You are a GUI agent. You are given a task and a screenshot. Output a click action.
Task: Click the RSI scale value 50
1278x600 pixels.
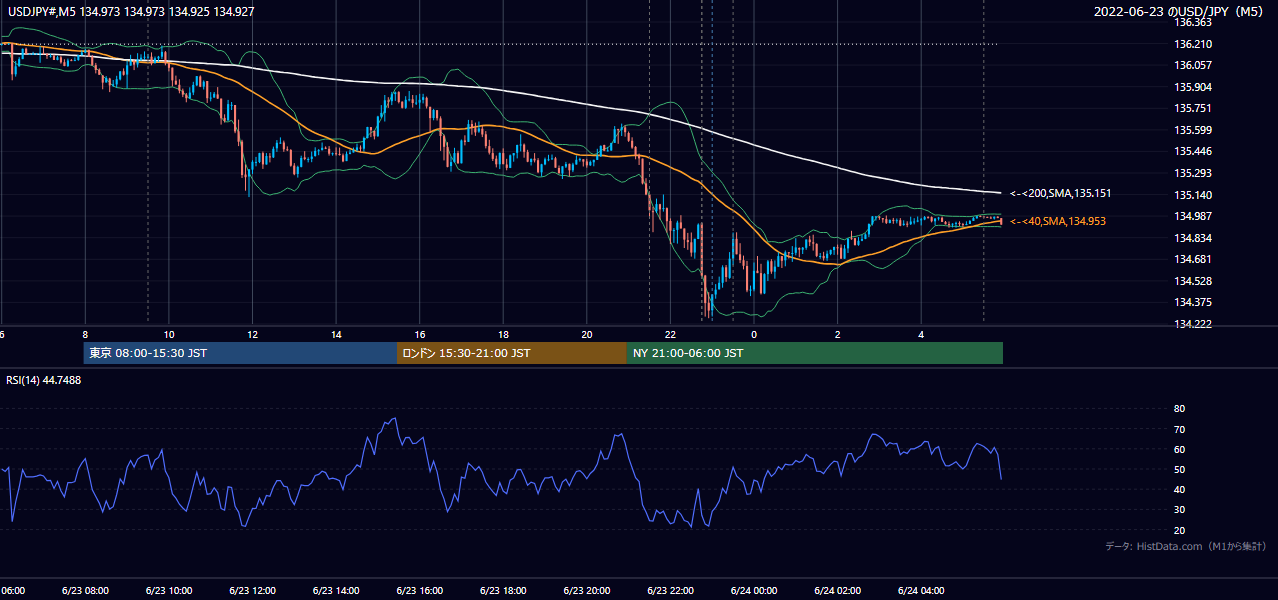click(x=1179, y=469)
